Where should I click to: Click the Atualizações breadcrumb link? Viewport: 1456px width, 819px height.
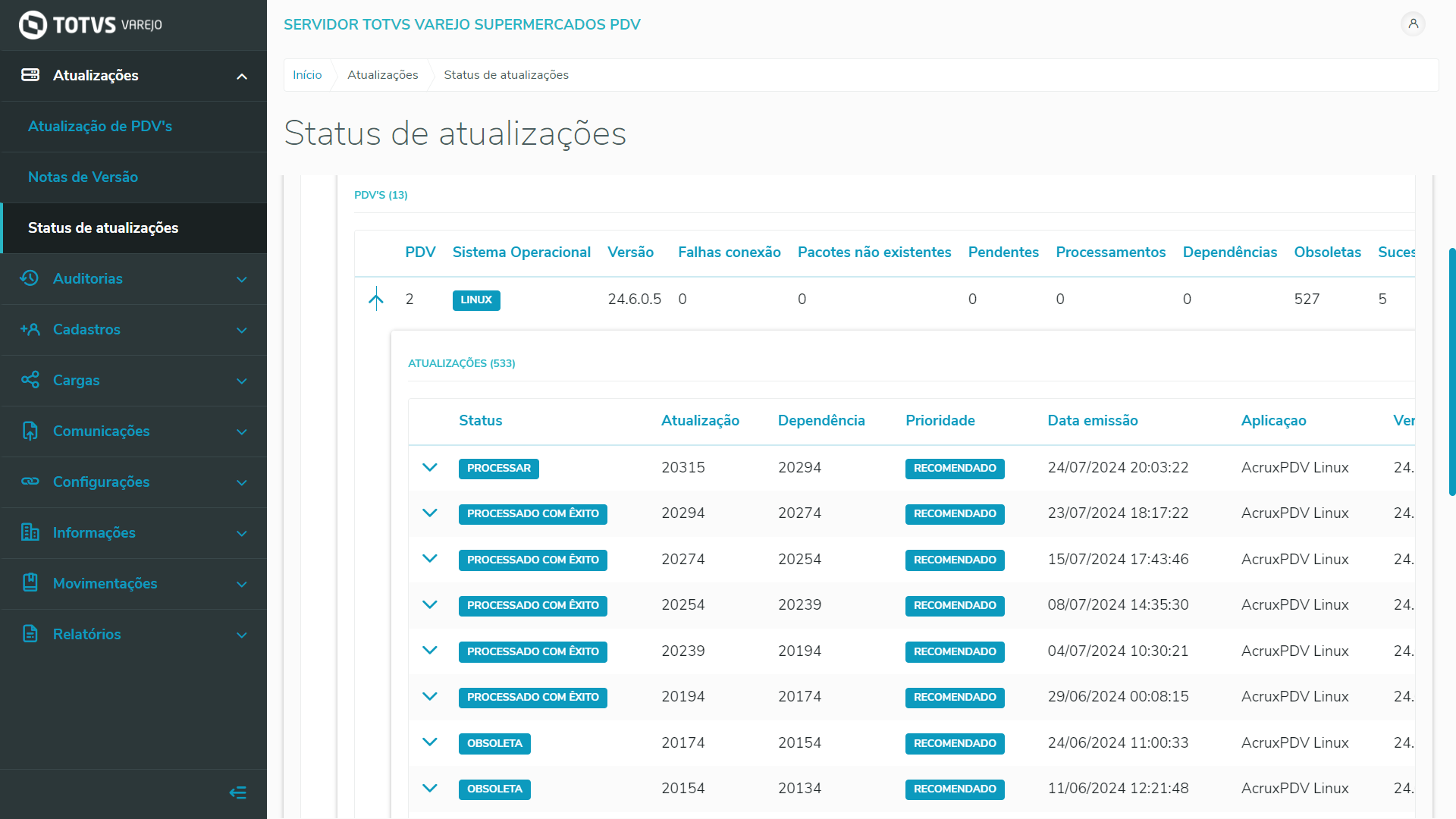point(382,75)
